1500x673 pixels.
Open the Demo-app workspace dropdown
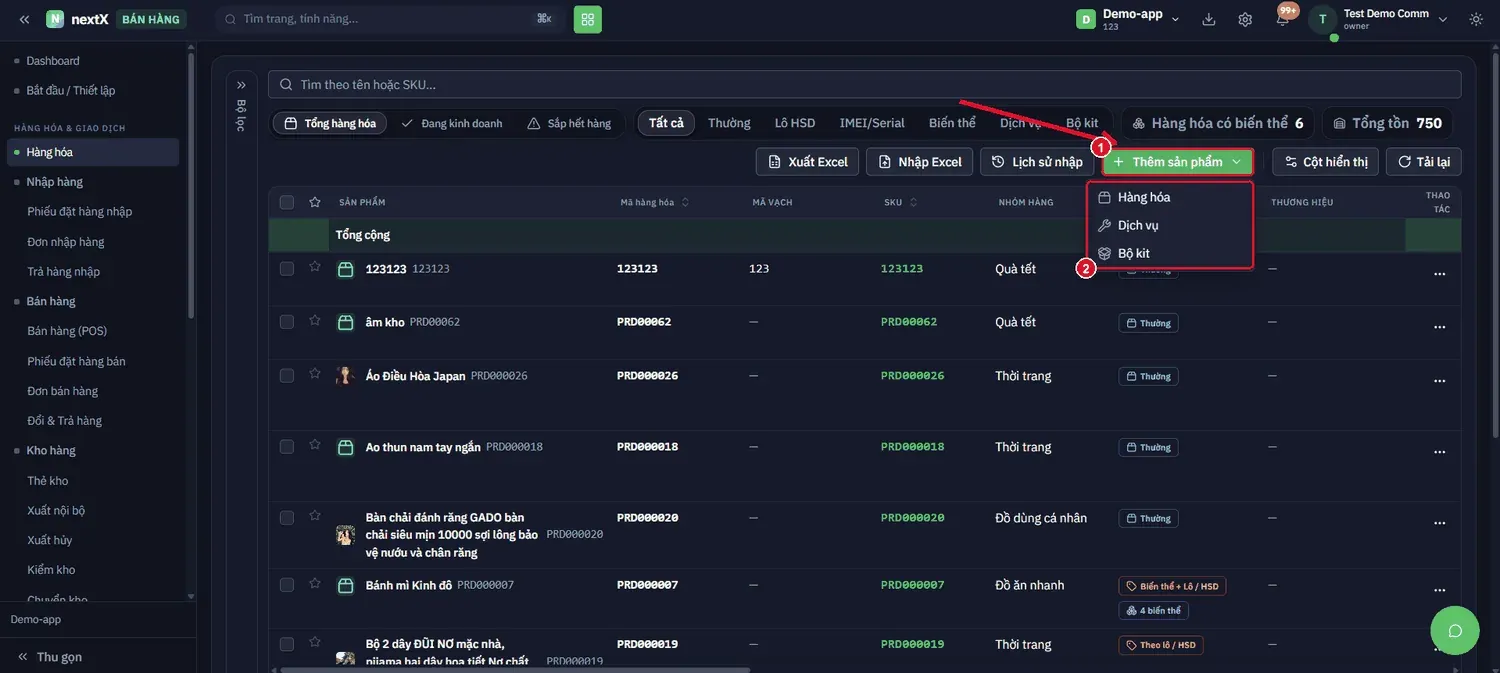[1128, 19]
